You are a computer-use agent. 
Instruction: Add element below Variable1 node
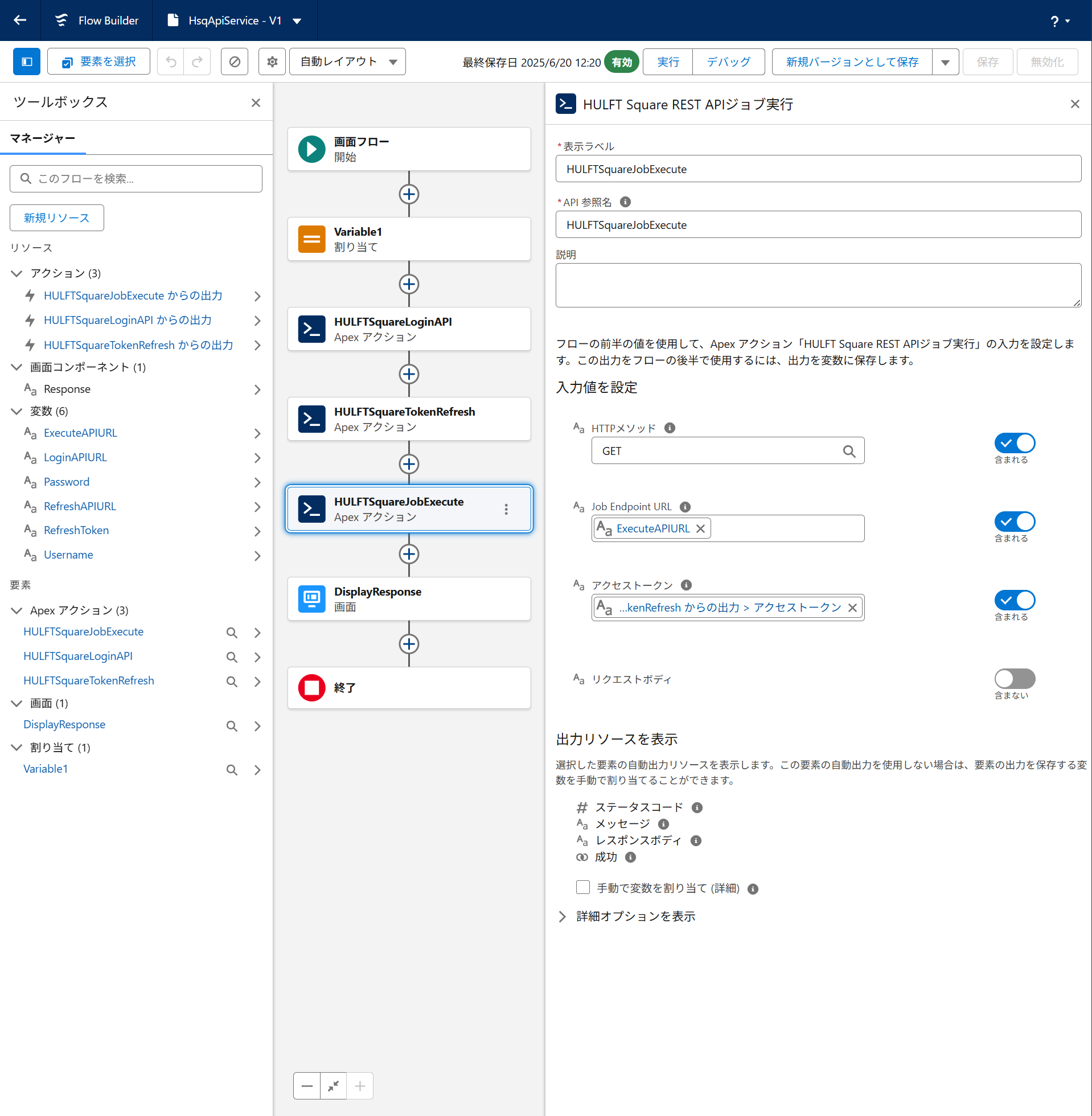[409, 285]
